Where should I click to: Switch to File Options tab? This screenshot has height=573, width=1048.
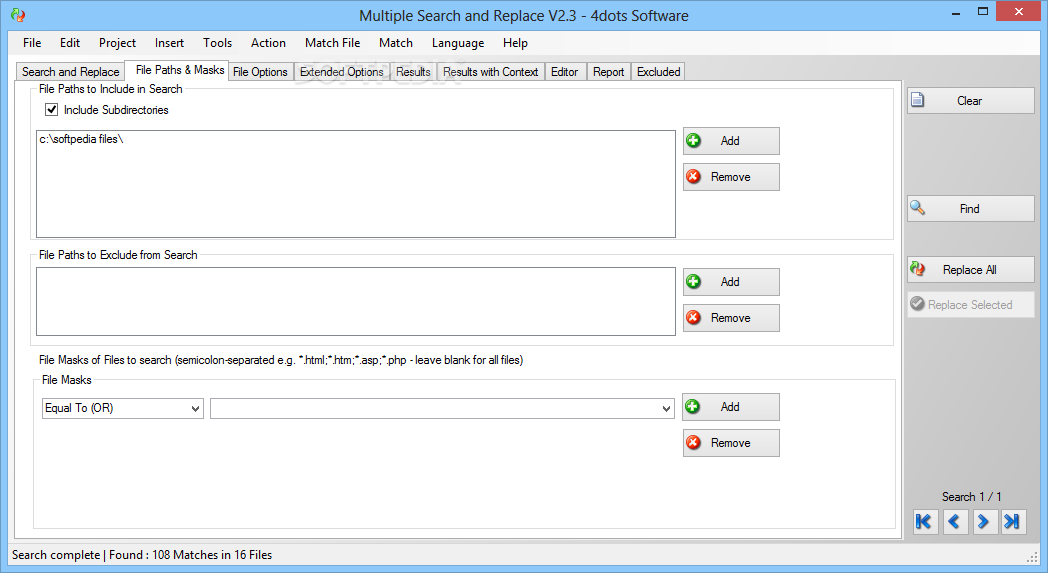(260, 72)
